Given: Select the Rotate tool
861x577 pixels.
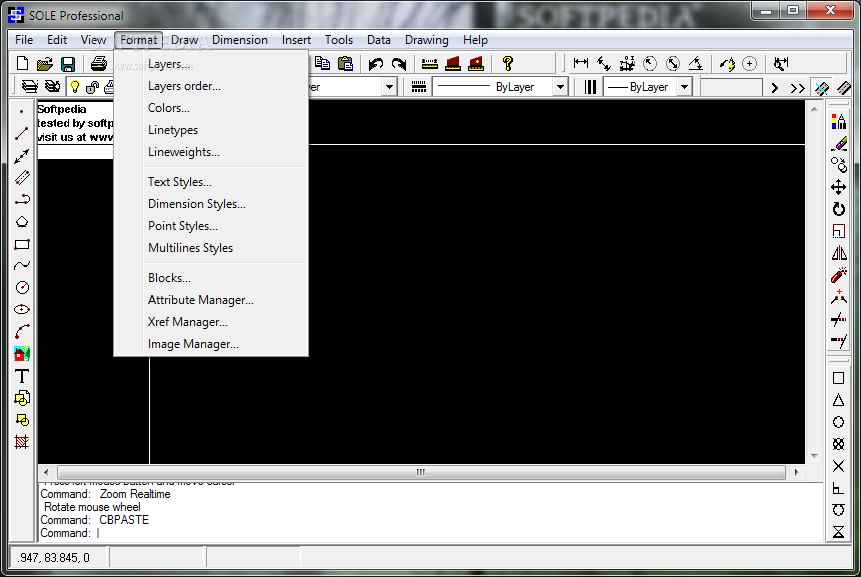Looking at the screenshot, I should click(x=838, y=209).
